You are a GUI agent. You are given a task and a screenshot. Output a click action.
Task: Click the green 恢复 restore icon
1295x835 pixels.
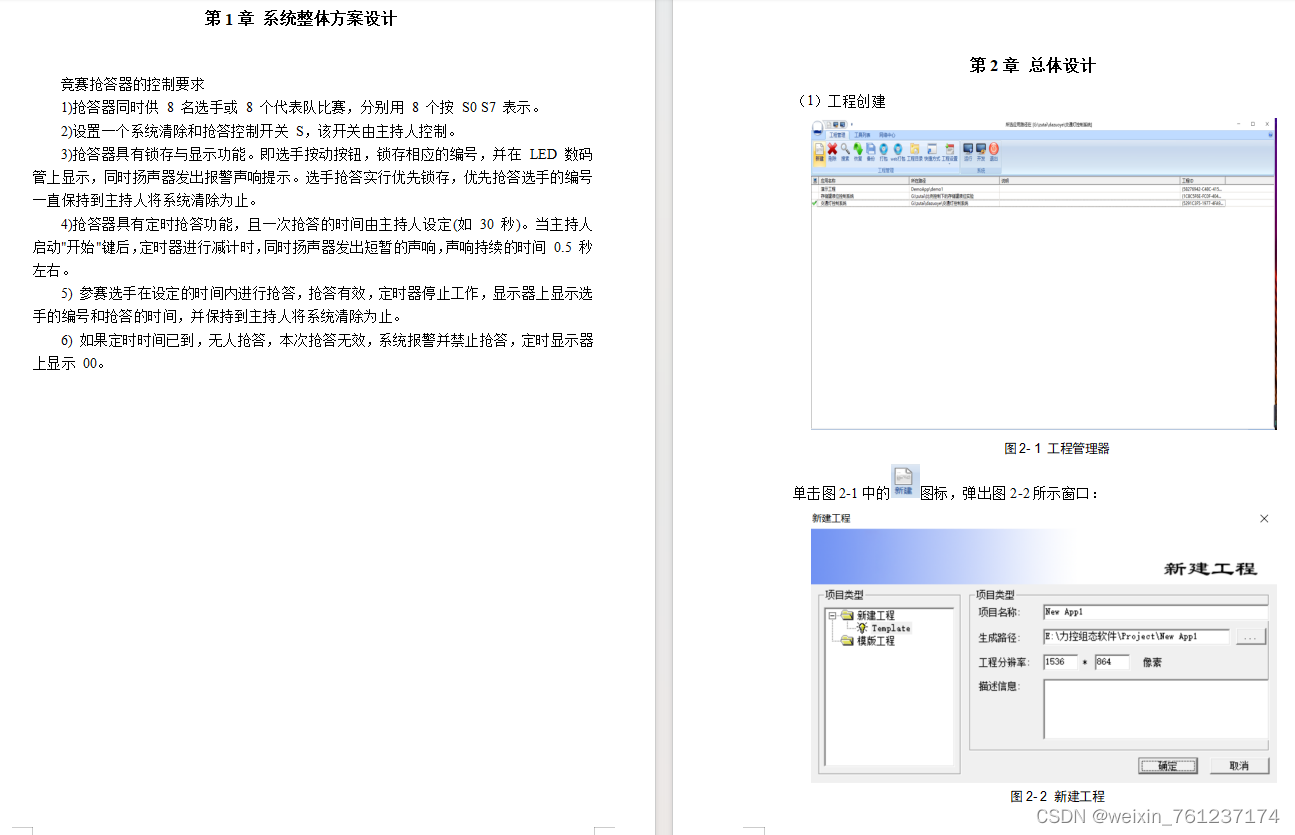(x=858, y=151)
